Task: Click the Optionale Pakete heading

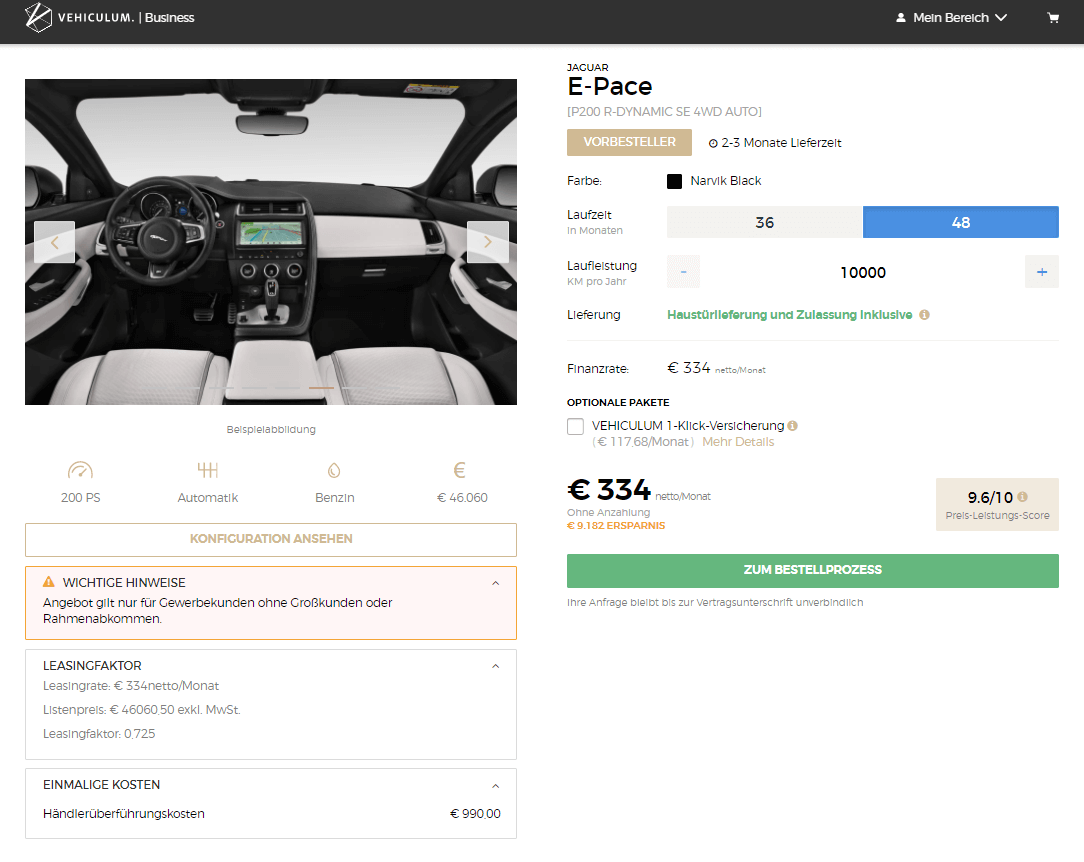Action: 618,402
